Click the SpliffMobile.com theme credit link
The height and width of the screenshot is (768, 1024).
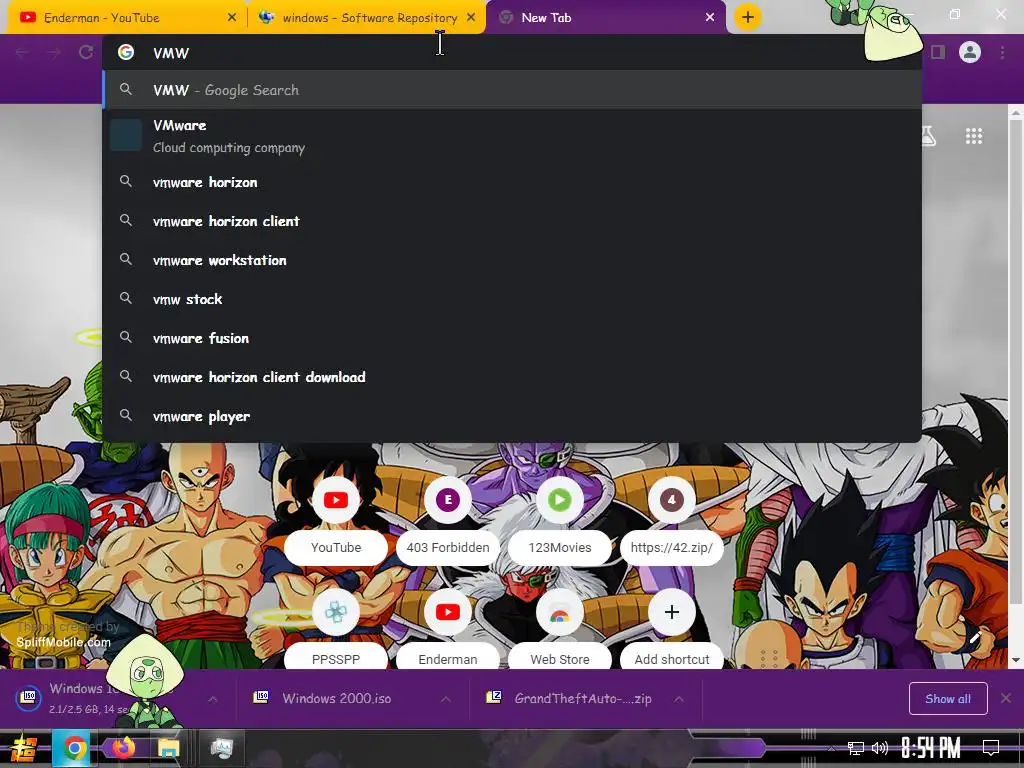click(x=63, y=643)
